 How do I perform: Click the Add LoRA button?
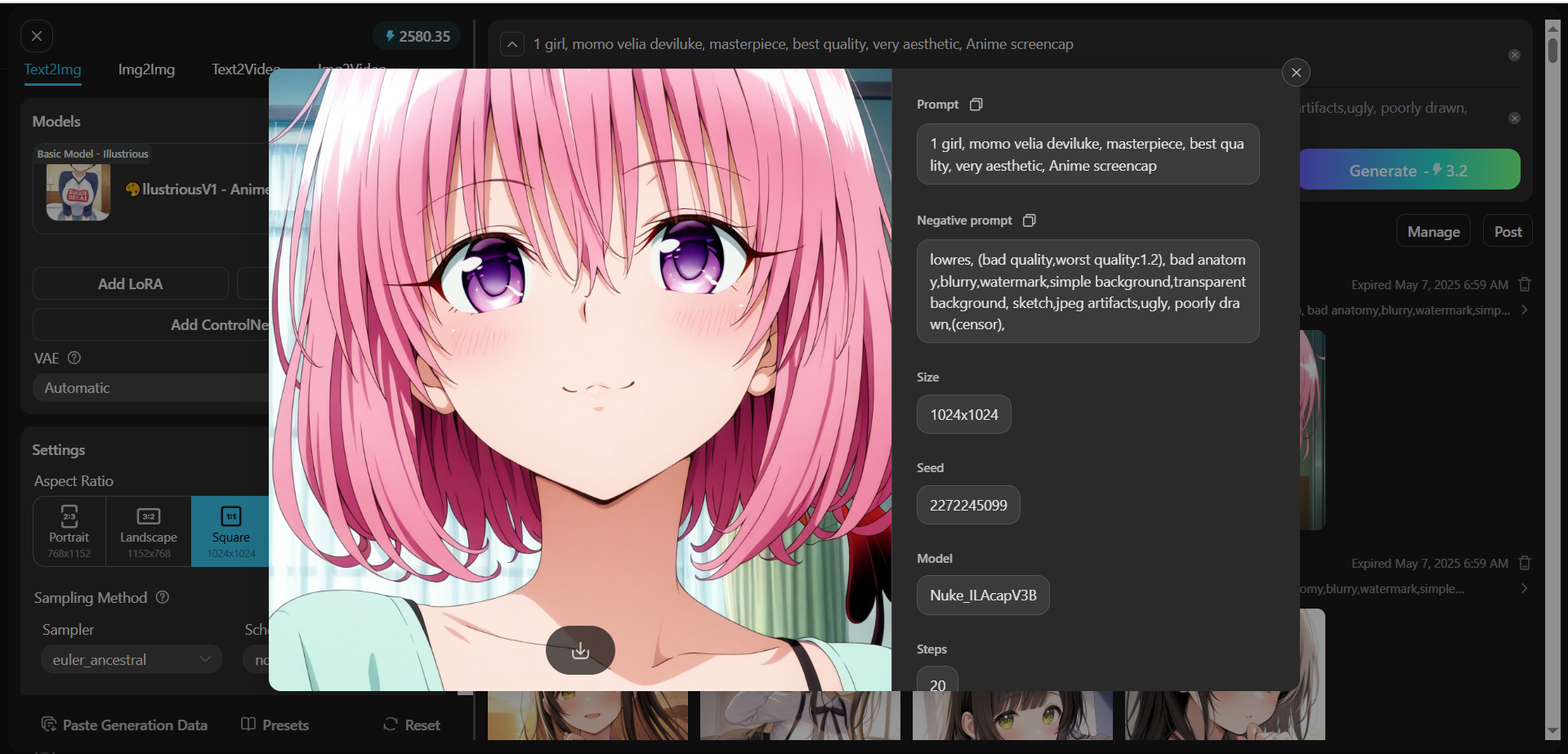[x=131, y=283]
